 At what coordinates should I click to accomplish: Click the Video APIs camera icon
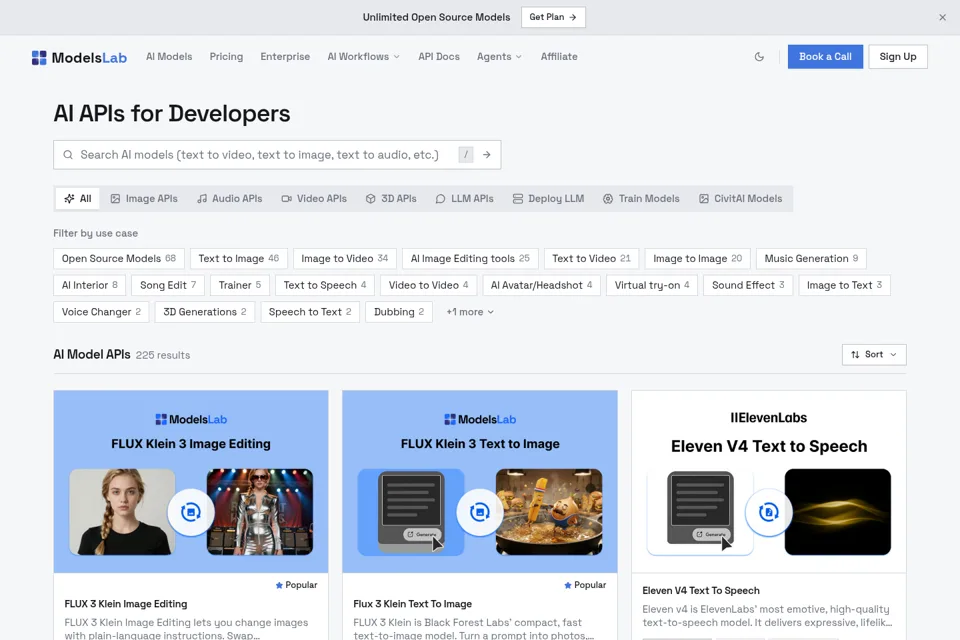click(287, 199)
